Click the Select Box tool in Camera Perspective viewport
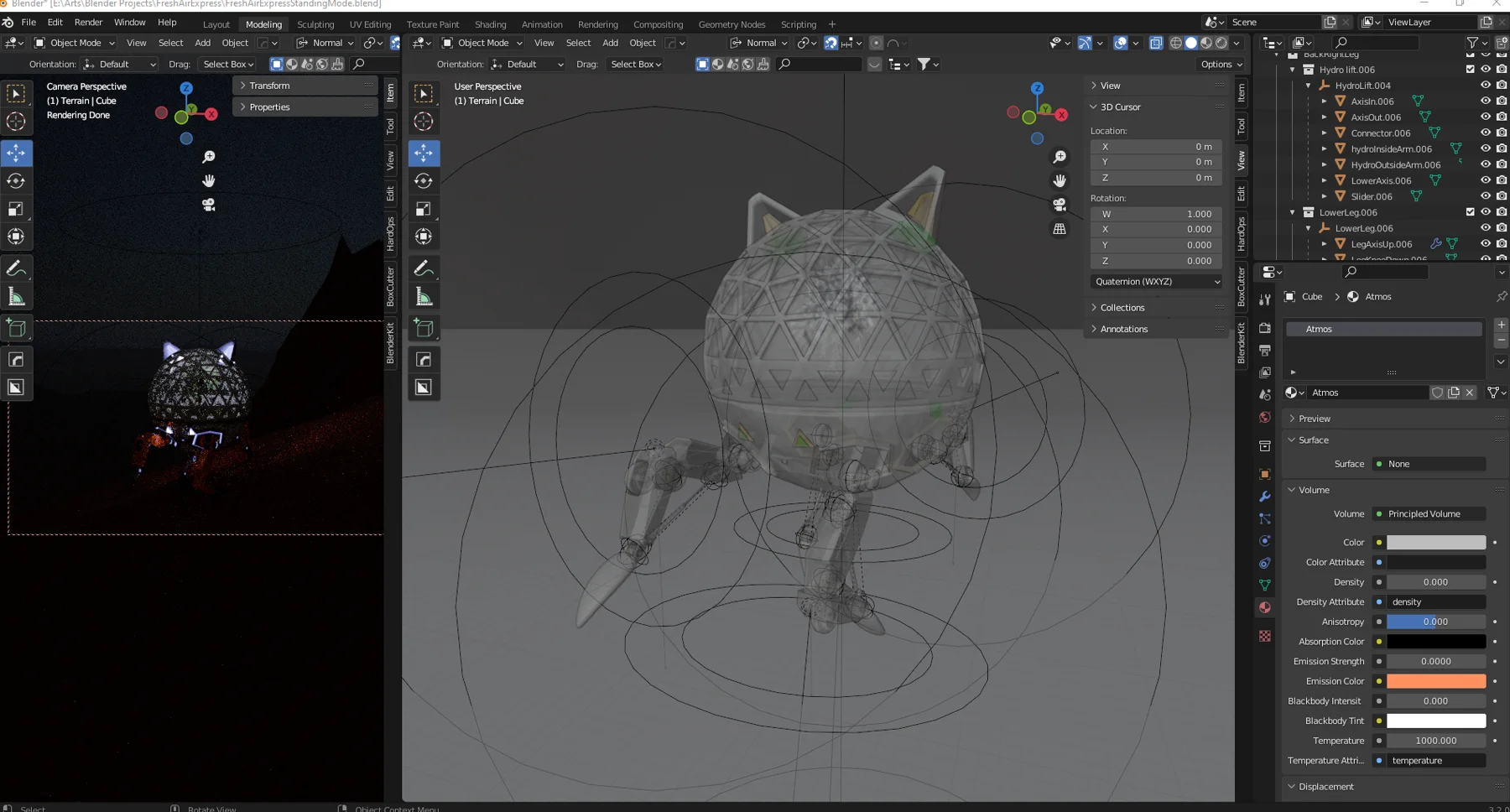 [16, 94]
